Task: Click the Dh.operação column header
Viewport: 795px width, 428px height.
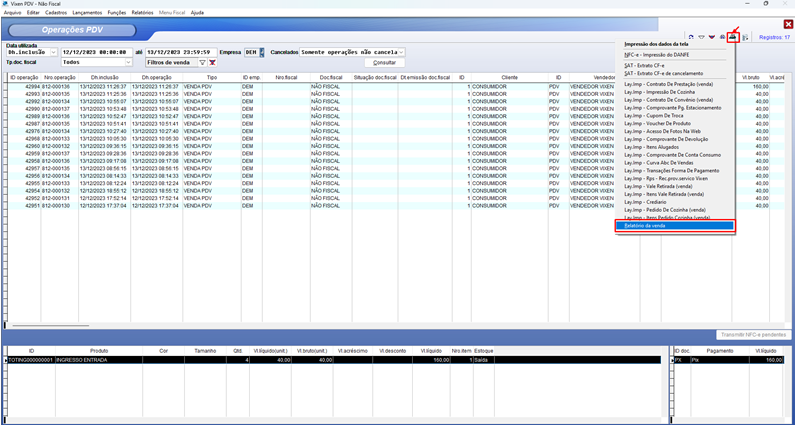Action: pyautogui.click(x=157, y=77)
